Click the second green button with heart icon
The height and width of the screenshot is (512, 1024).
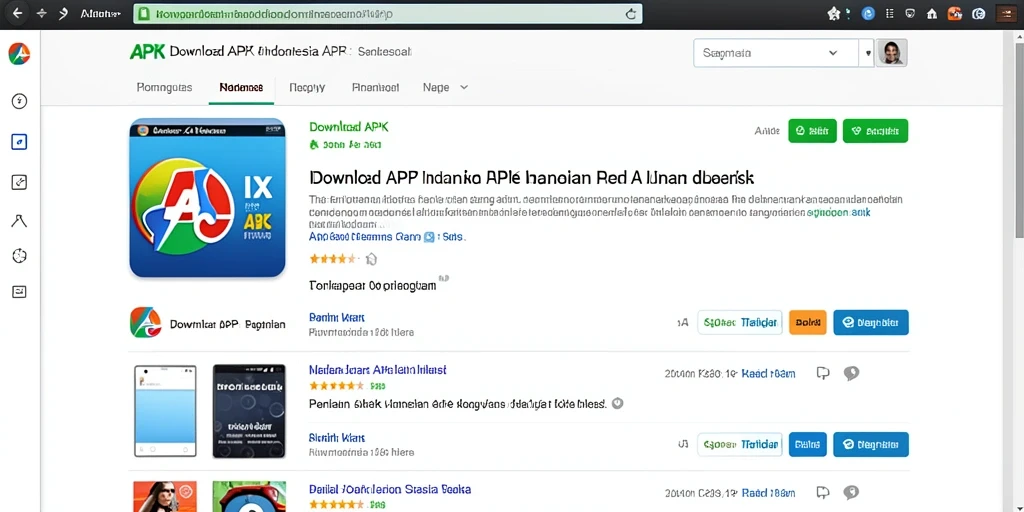coord(875,131)
